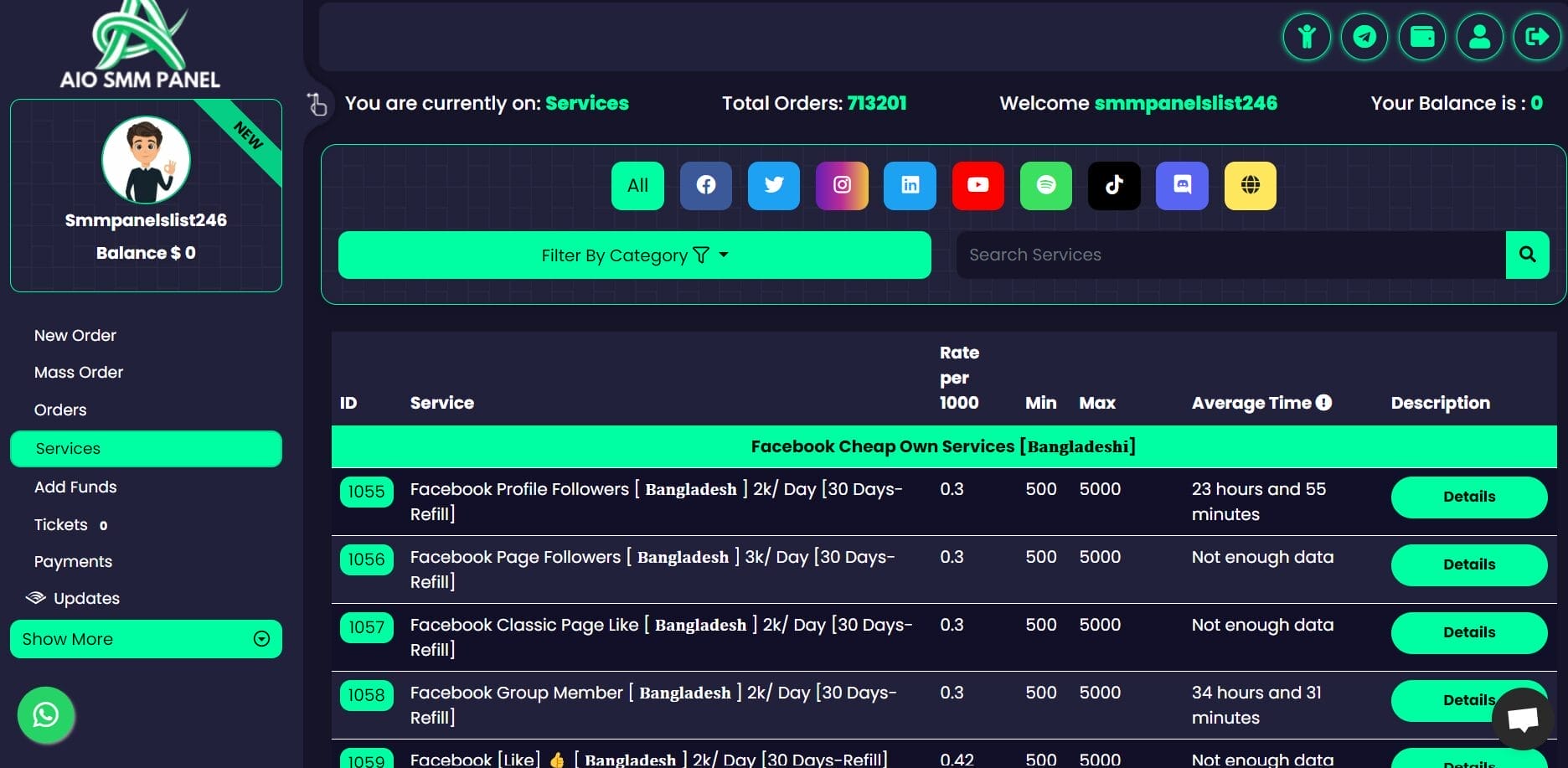Open New Order from sidebar
The height and width of the screenshot is (768, 1568).
75,335
